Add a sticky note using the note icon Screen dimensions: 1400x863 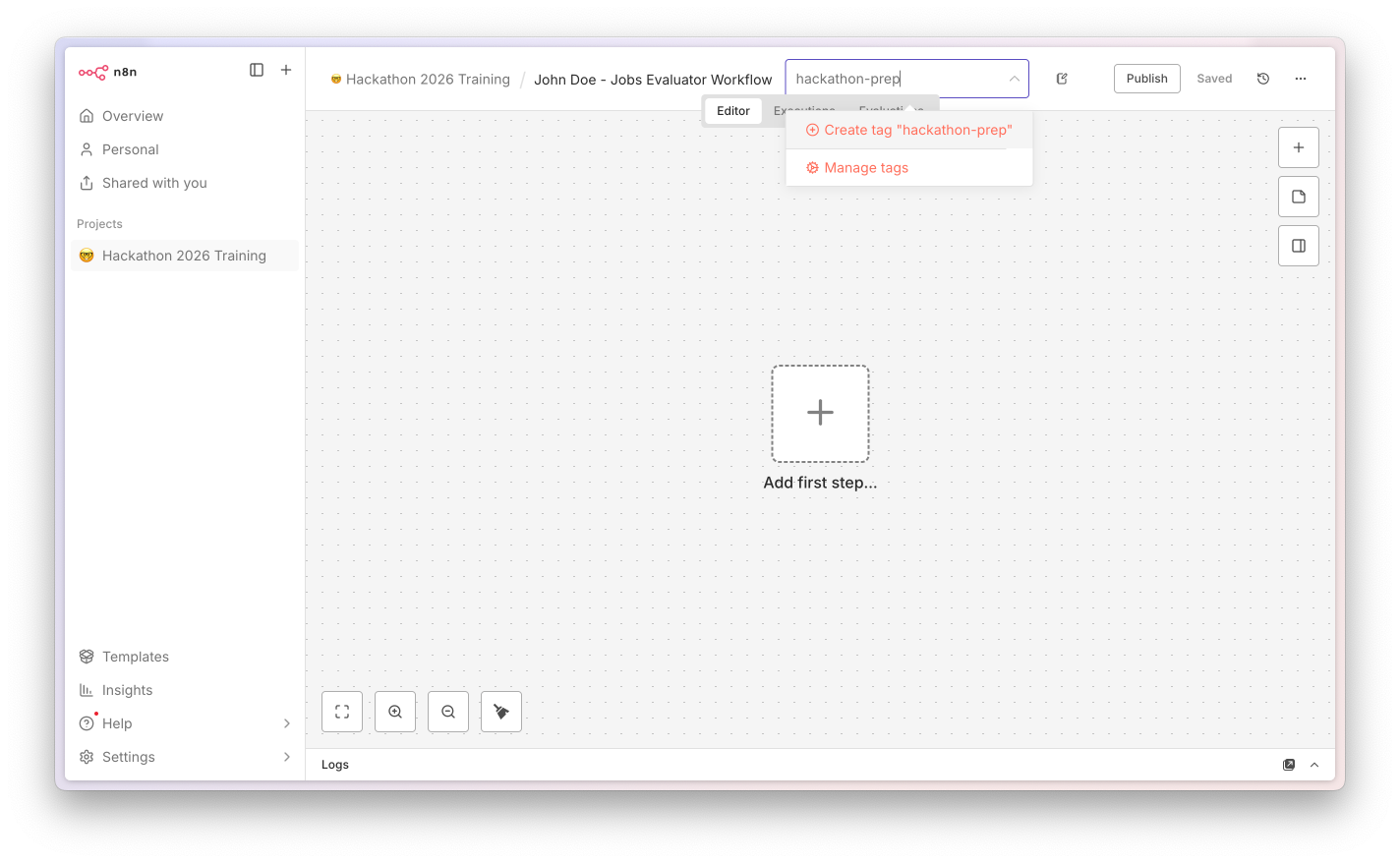coord(1299,197)
